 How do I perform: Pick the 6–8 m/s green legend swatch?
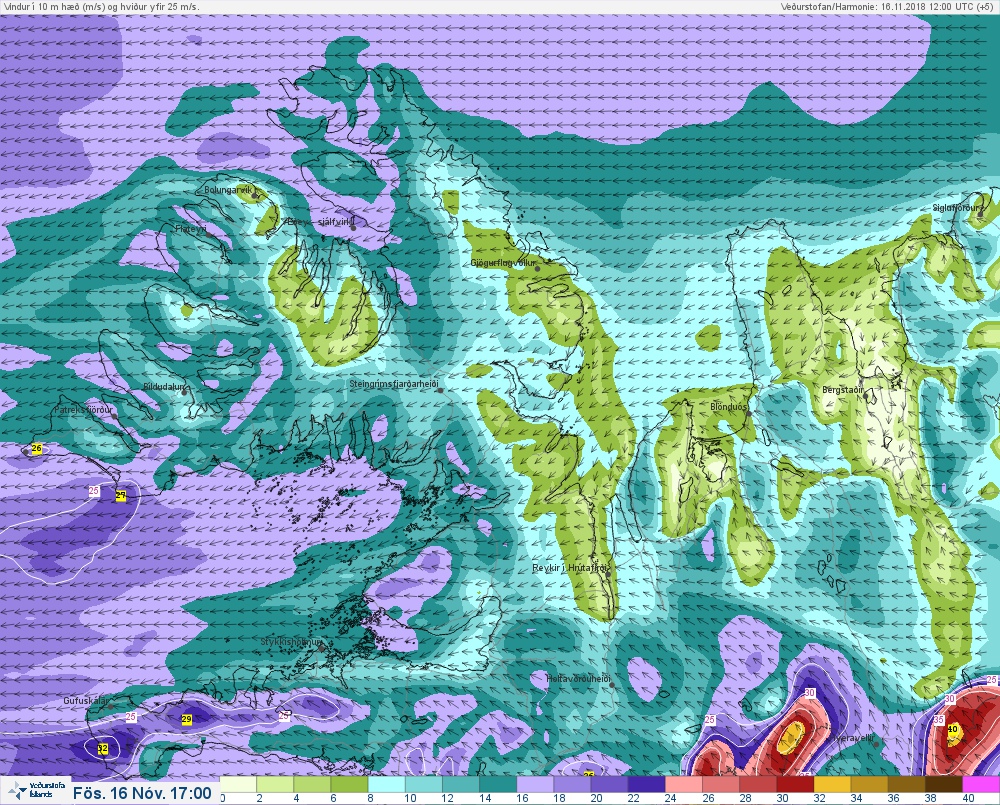tap(350, 784)
